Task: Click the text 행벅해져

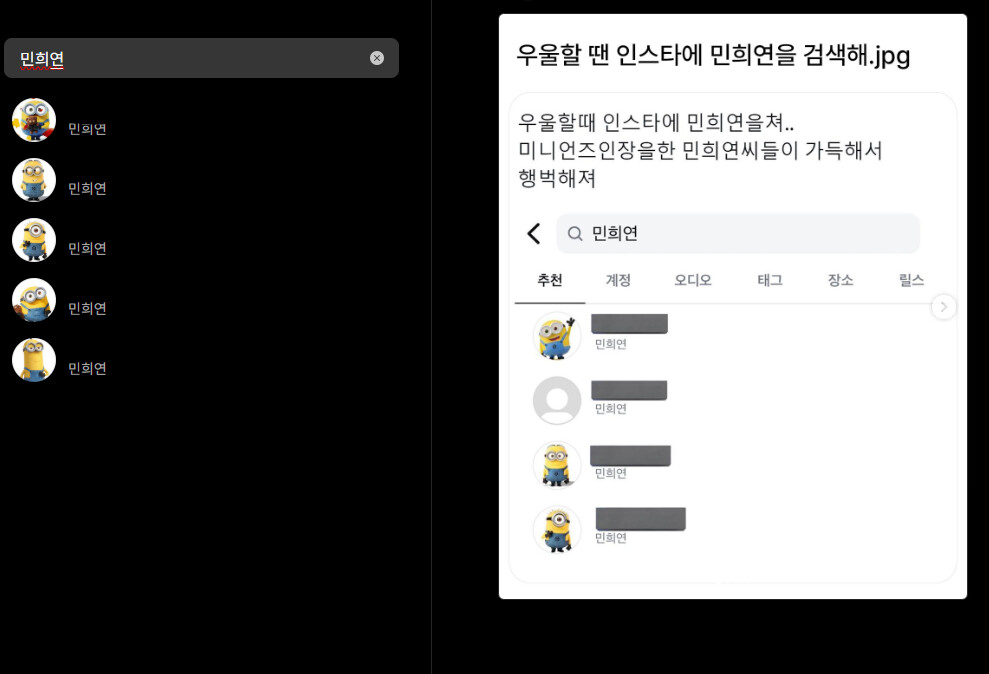Action: 557,178
